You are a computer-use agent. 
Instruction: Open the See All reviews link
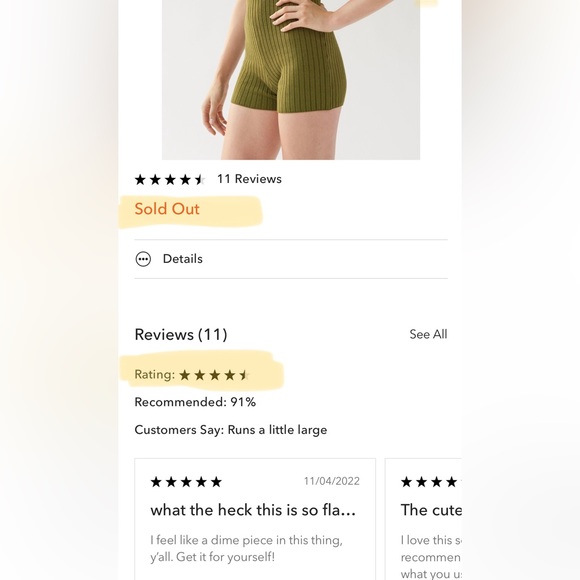428,334
